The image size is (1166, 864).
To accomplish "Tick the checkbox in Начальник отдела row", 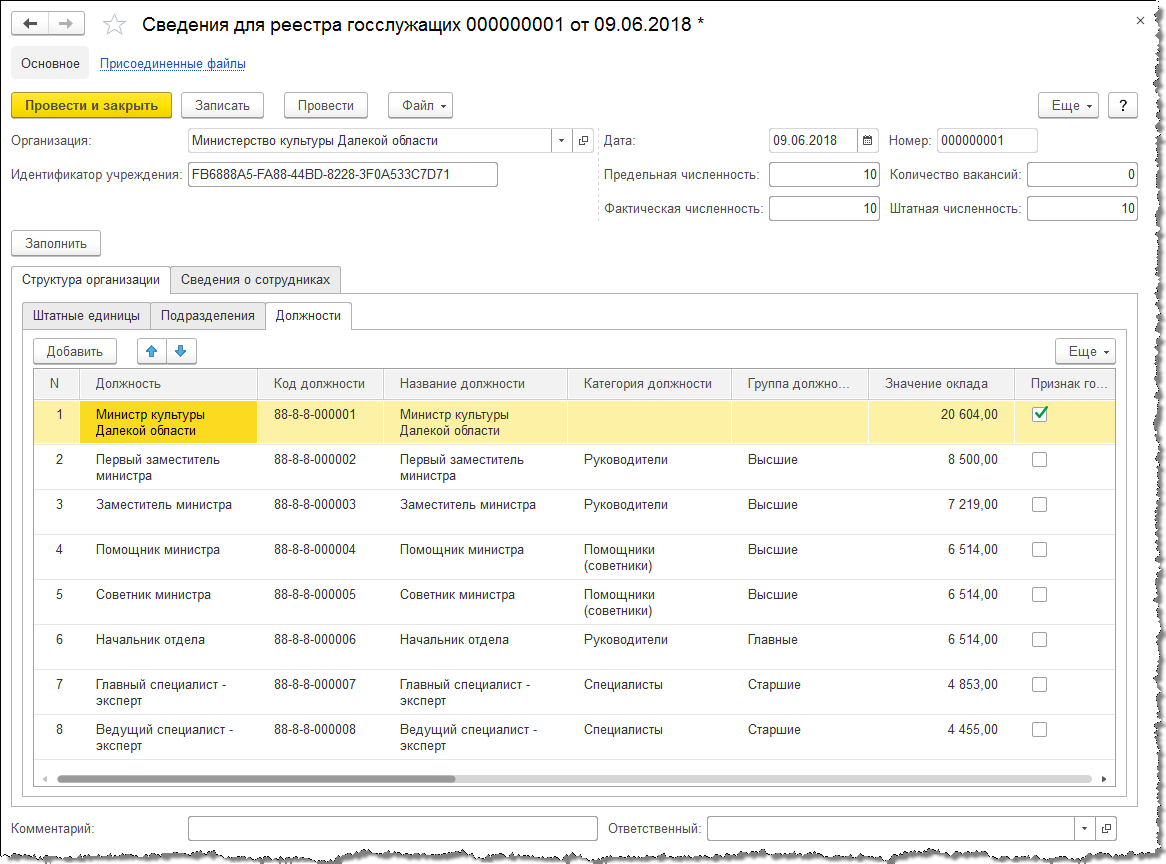I will coord(1039,640).
